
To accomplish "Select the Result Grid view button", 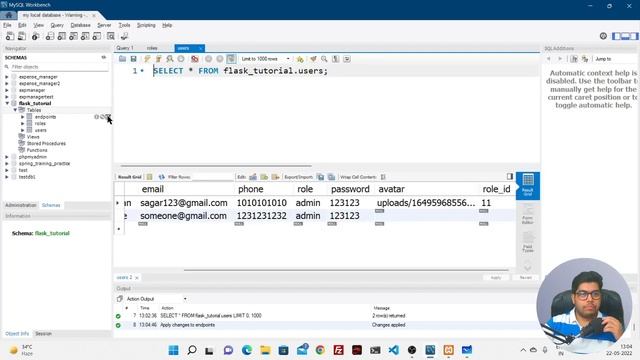I will click(528, 186).
